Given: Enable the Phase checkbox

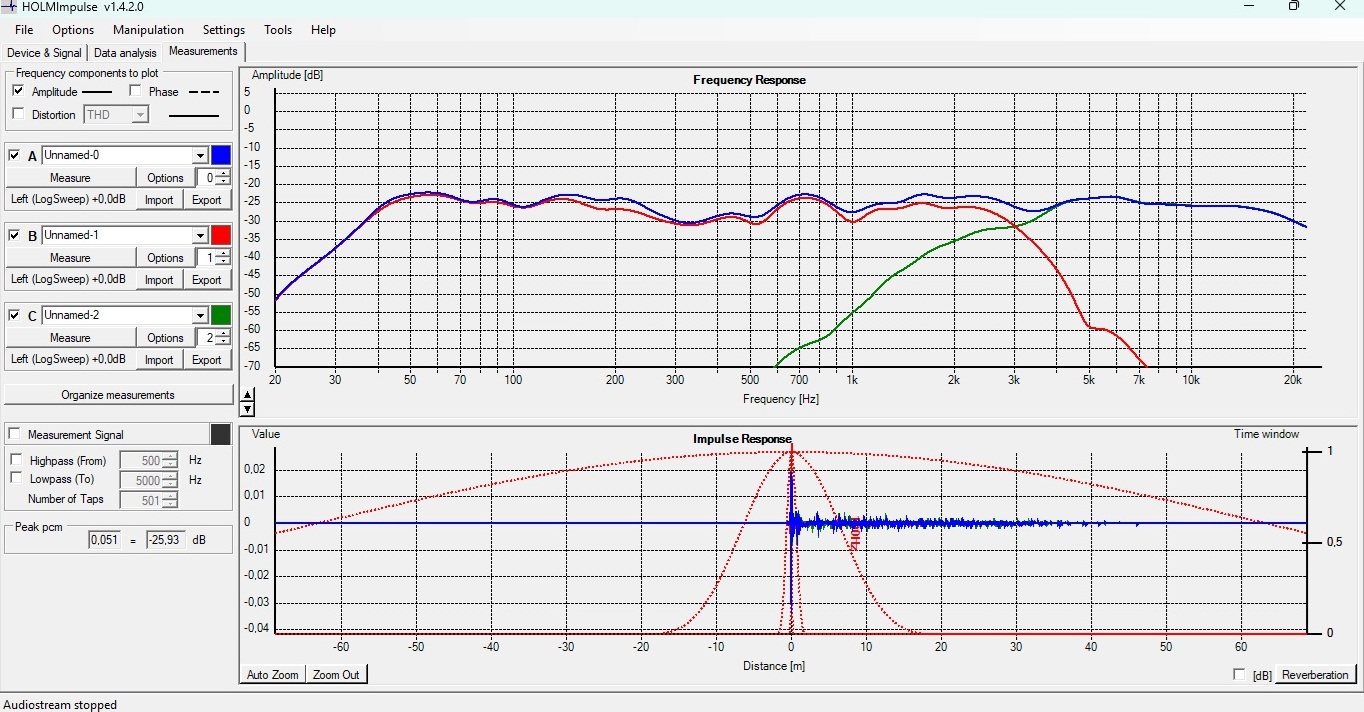Looking at the screenshot, I should pos(135,91).
